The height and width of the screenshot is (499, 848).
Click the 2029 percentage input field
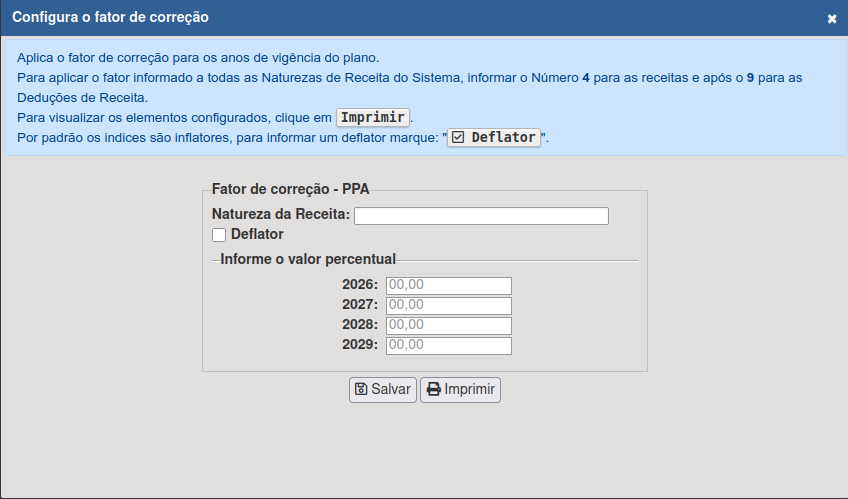point(448,346)
